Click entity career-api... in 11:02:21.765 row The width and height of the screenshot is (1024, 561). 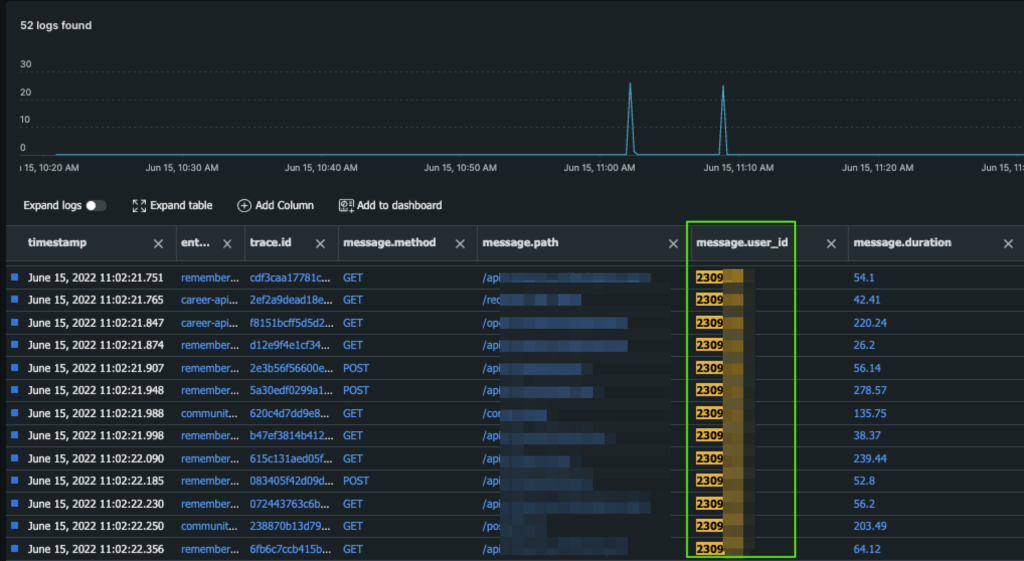click(209, 300)
